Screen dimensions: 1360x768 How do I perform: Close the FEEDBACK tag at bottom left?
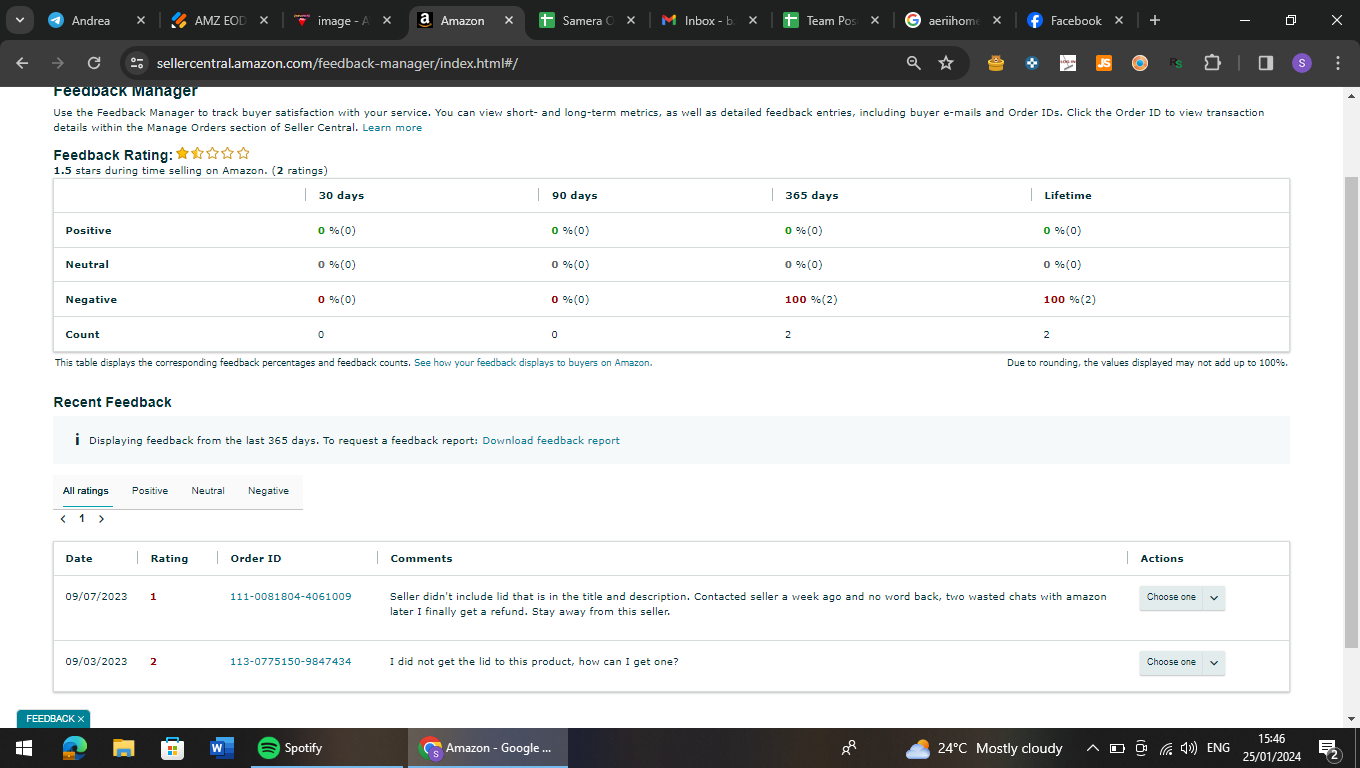coord(81,719)
